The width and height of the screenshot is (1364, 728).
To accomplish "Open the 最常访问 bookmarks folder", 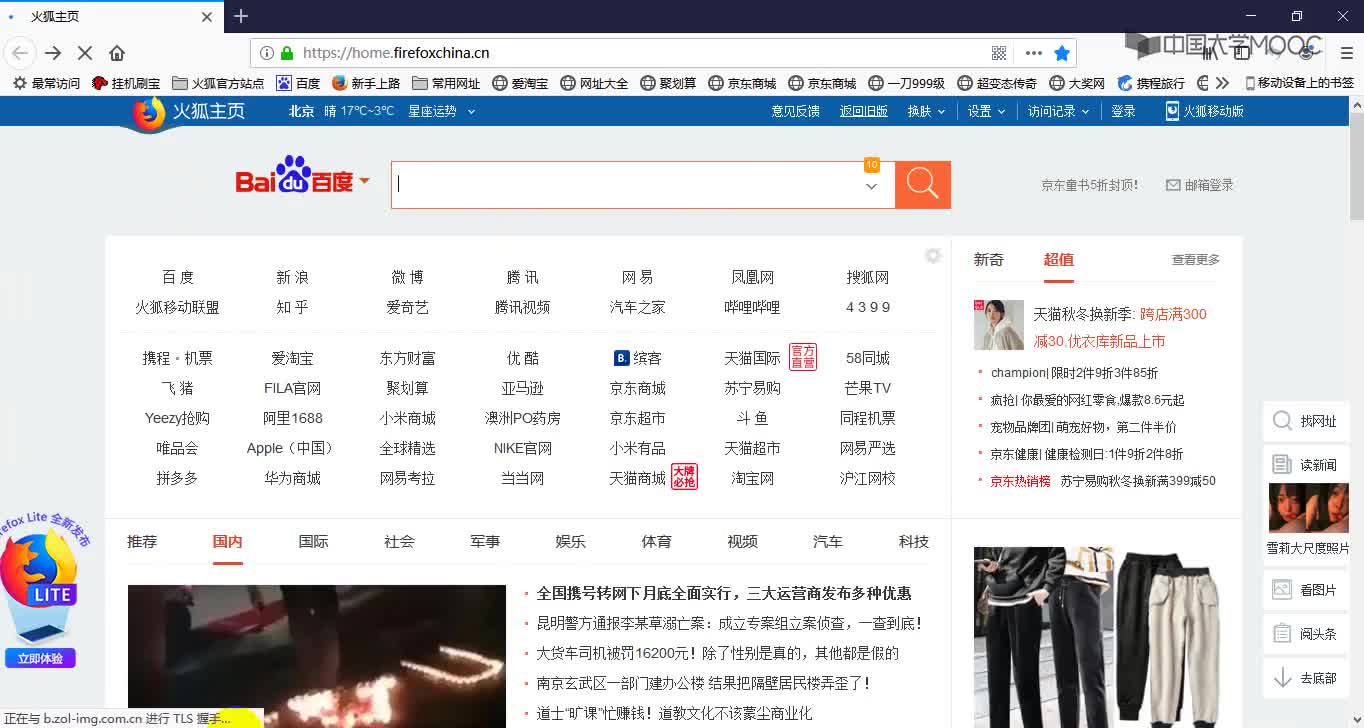I will pyautogui.click(x=46, y=84).
